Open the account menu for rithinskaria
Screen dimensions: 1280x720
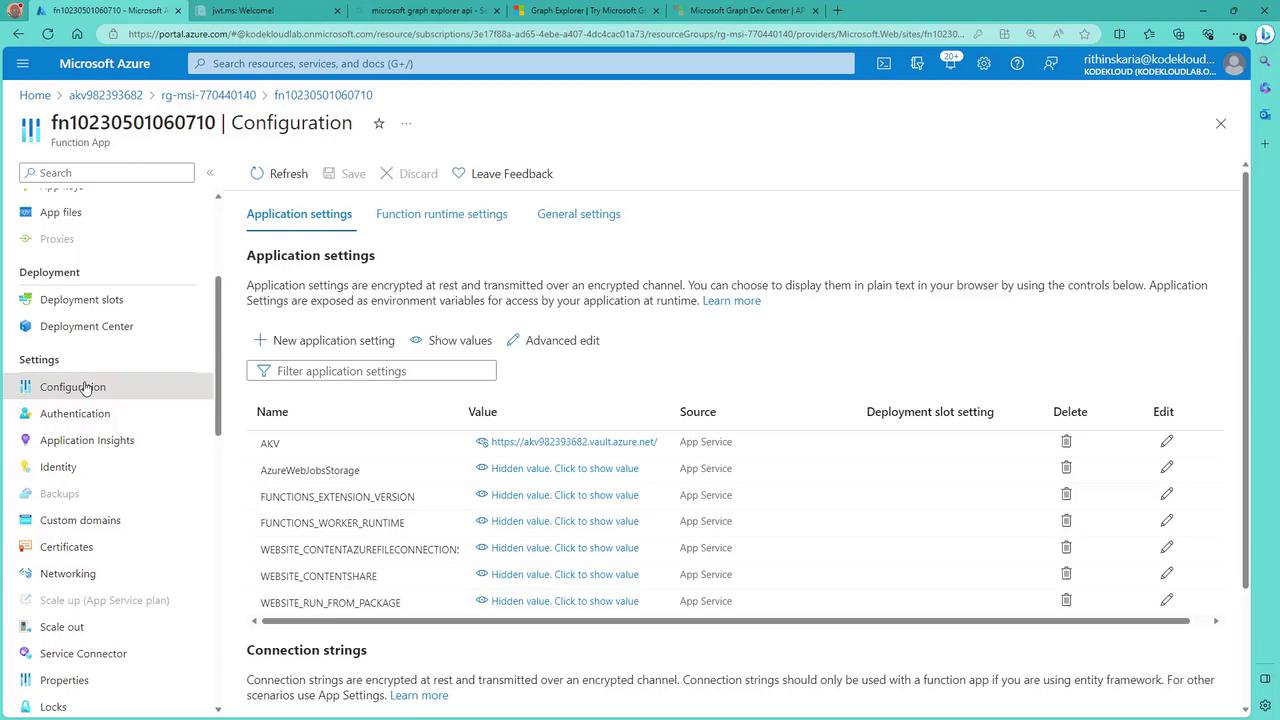(x=1164, y=64)
